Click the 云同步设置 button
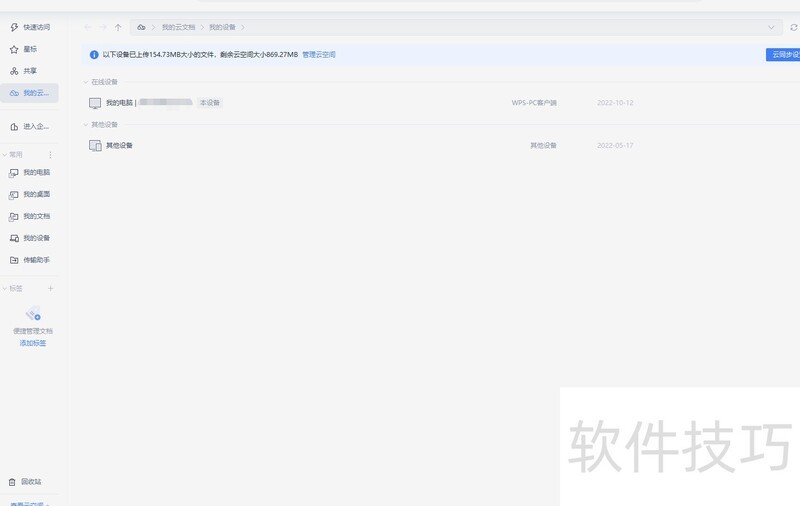 784,55
